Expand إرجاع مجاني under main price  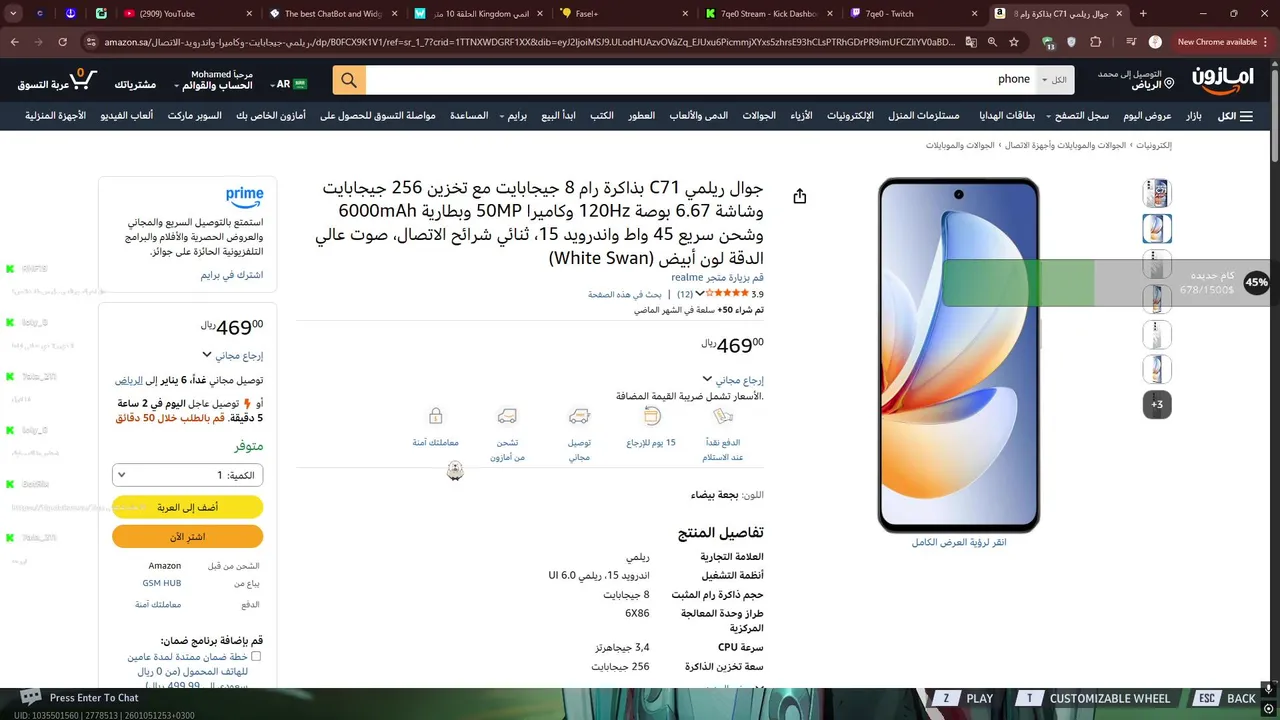pyautogui.click(x=733, y=380)
